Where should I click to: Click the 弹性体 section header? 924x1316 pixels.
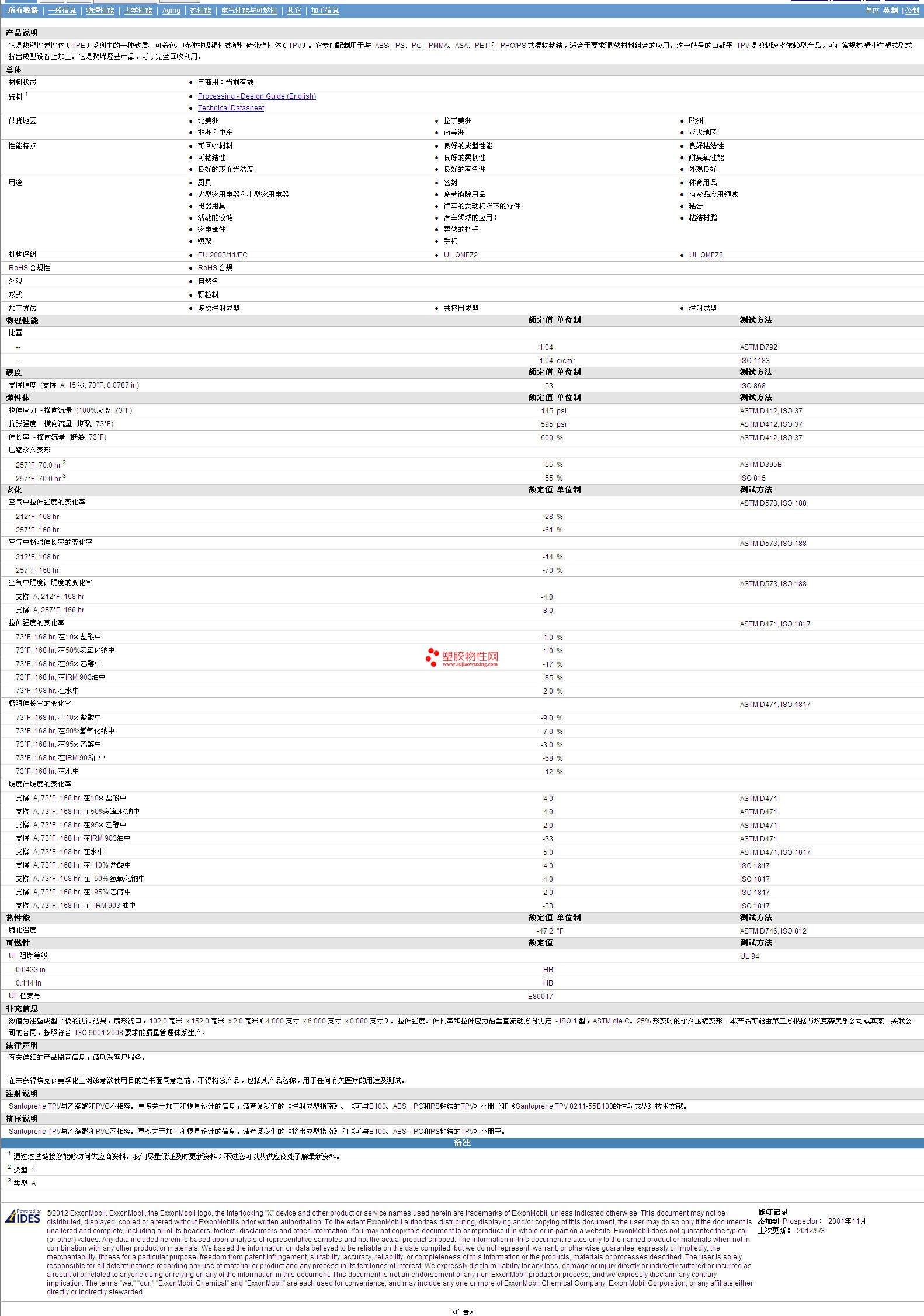[18, 398]
